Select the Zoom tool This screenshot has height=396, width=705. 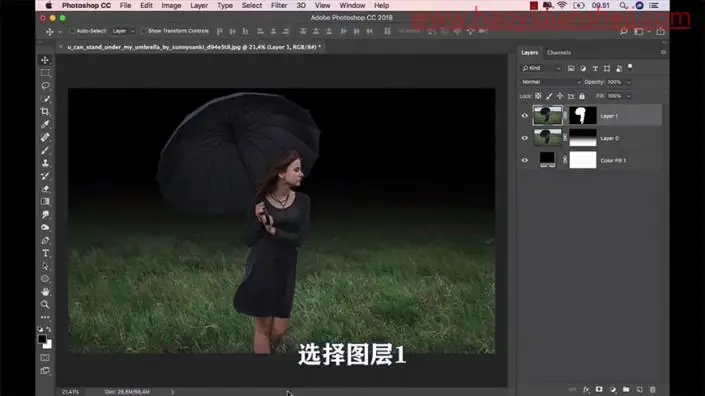[x=45, y=305]
